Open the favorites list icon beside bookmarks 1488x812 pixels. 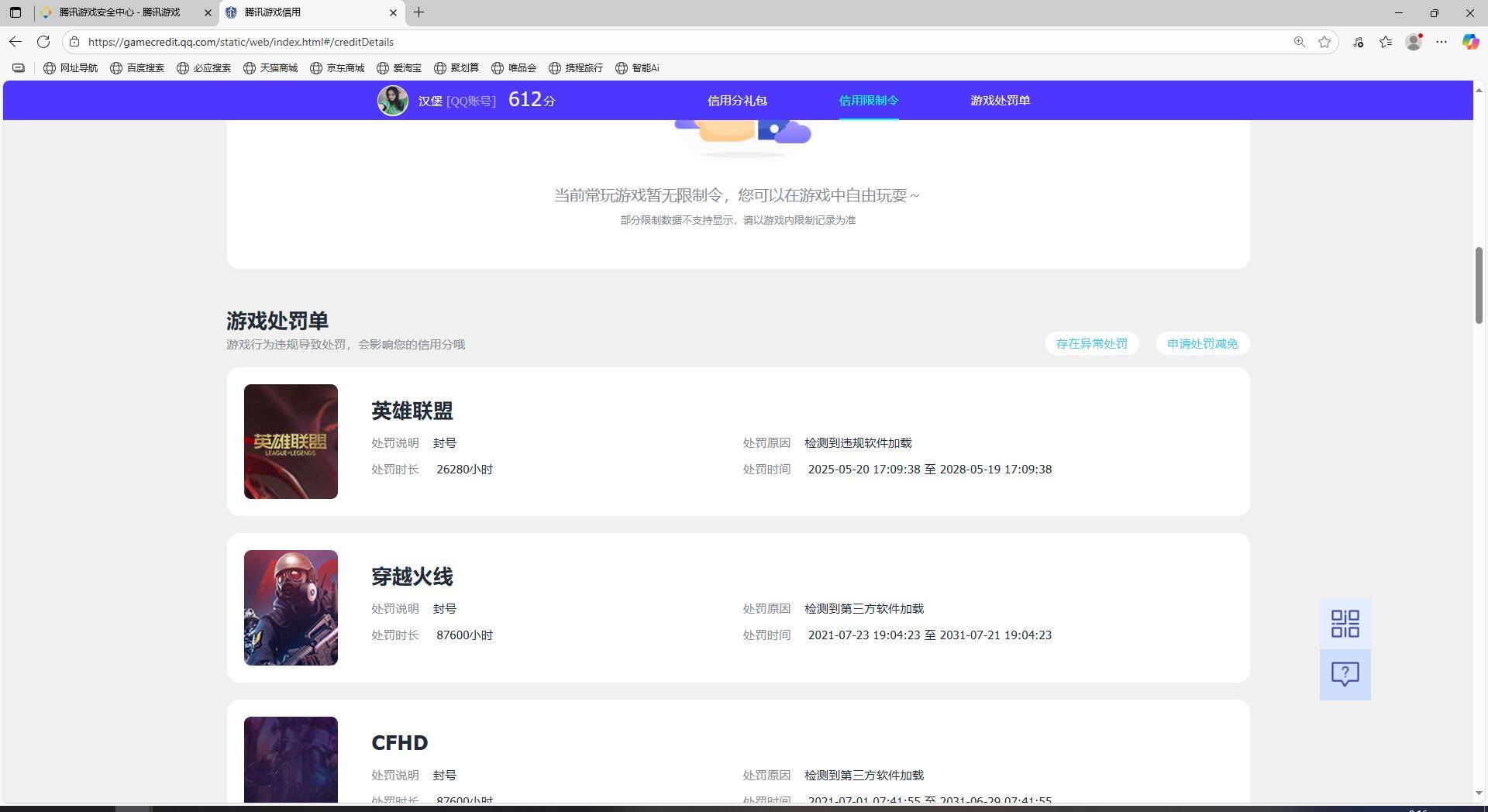tap(1386, 42)
